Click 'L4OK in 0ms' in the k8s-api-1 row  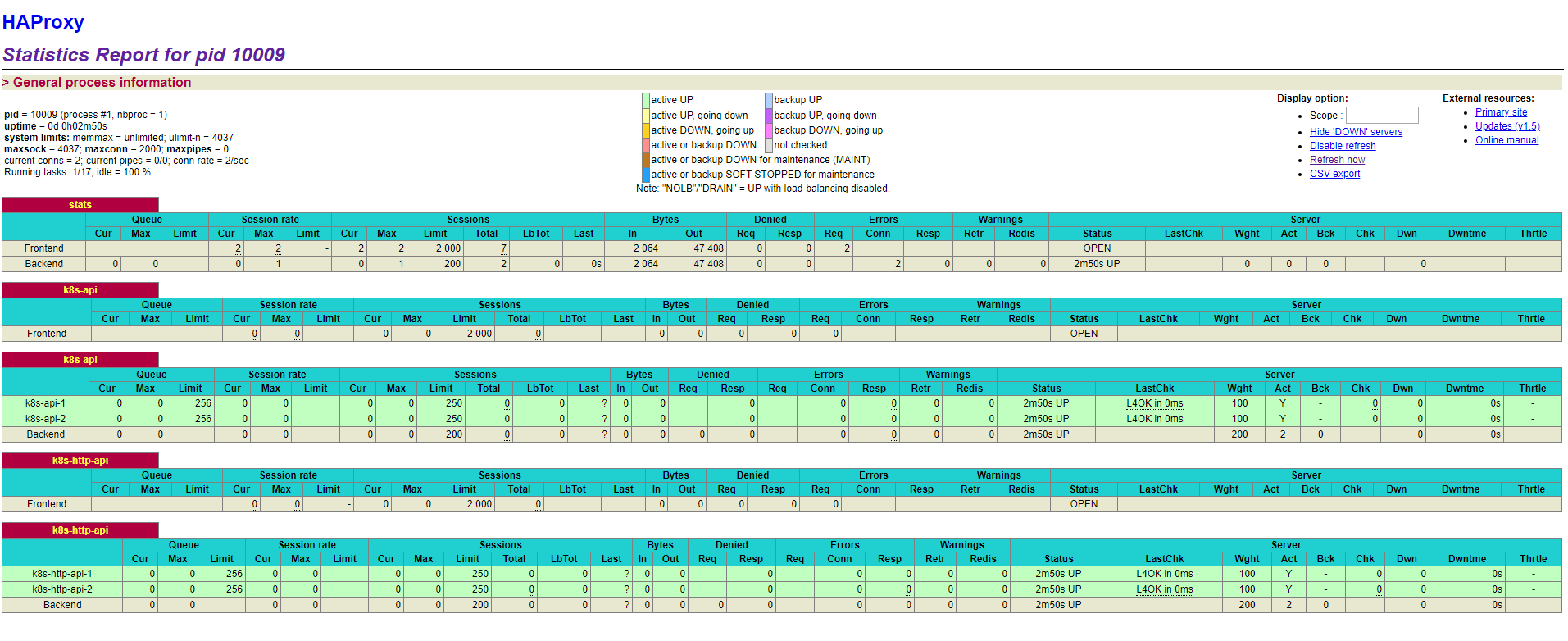click(1154, 403)
